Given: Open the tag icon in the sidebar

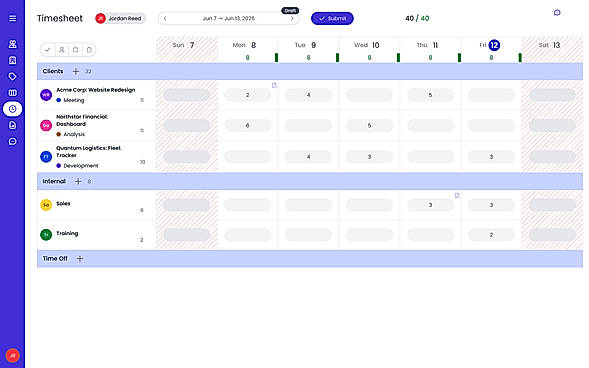Looking at the screenshot, I should (12, 77).
